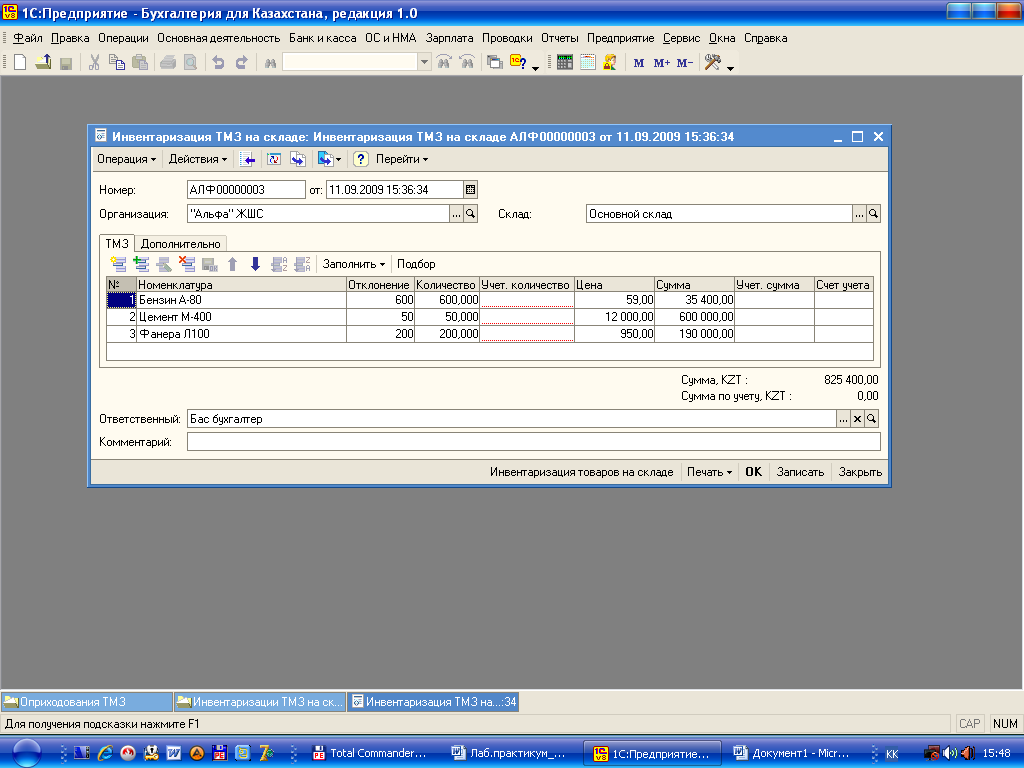Click the copy row icon with green plus
The image size is (1024, 768).
pyautogui.click(x=141, y=264)
